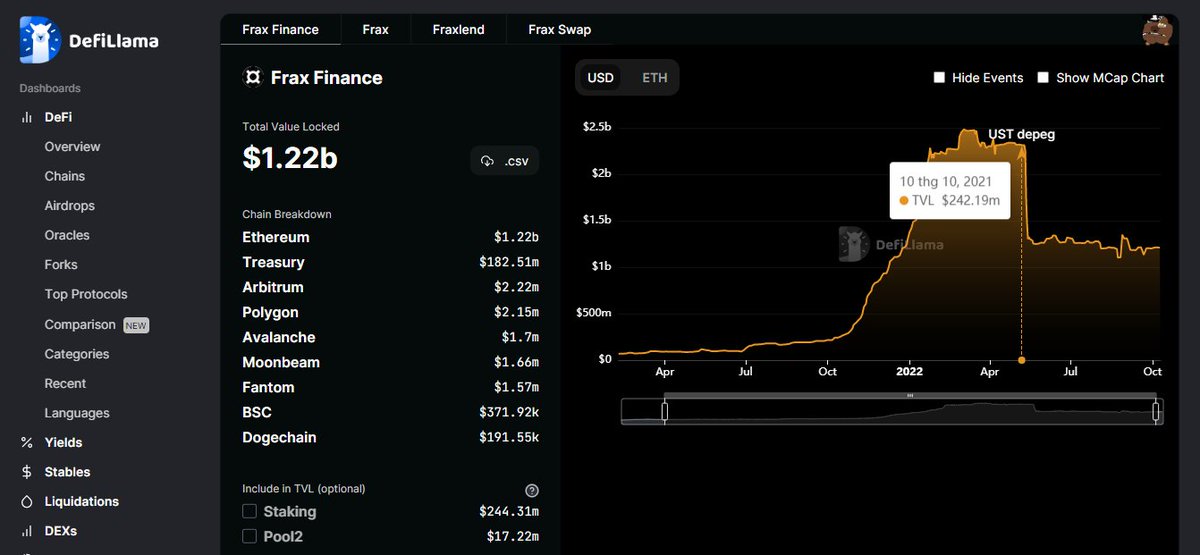Select the Frax Finance tab
Image resolution: width=1200 pixels, height=555 pixels.
(x=280, y=29)
